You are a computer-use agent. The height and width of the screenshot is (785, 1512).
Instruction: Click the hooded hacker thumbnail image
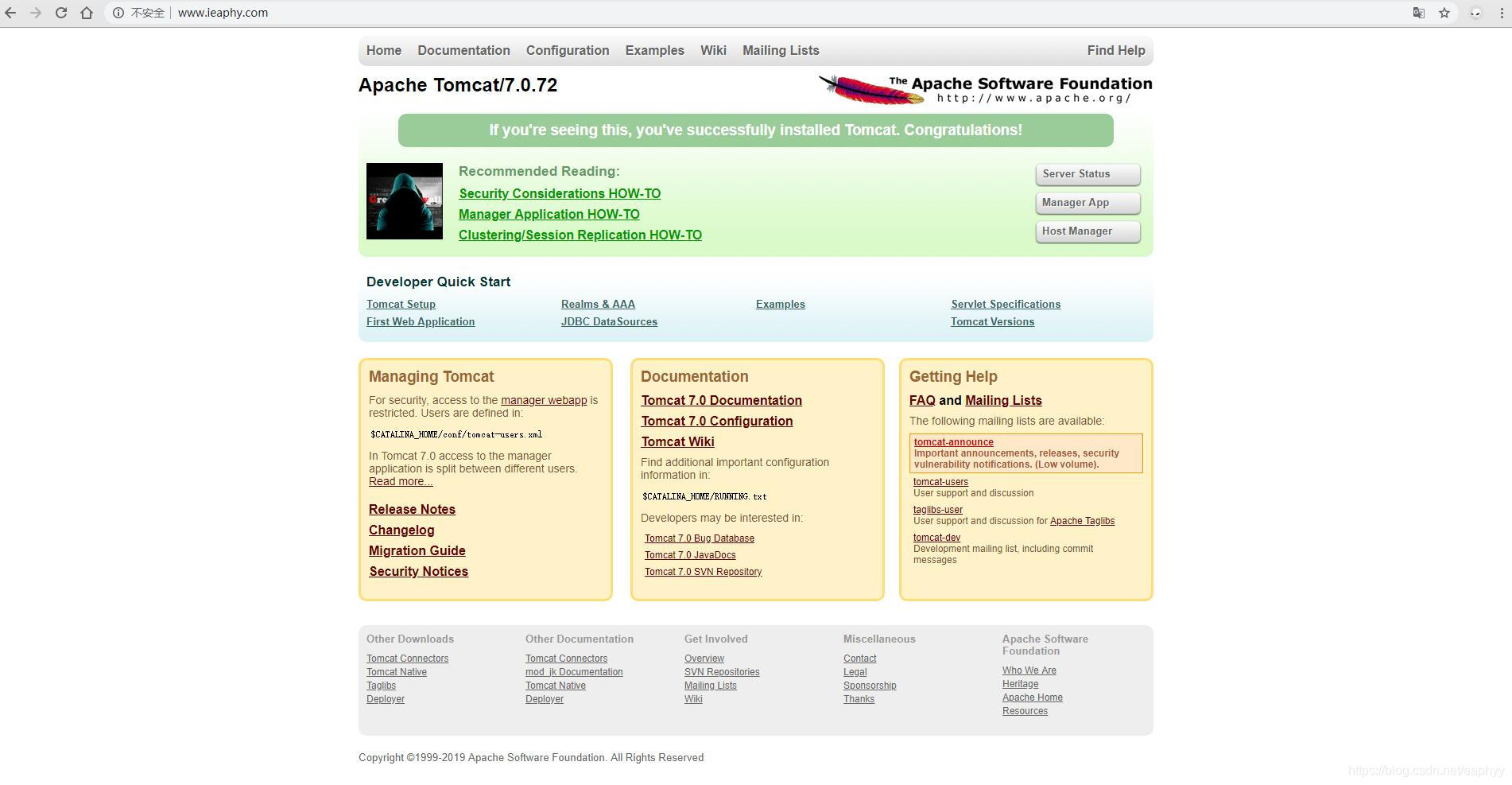pyautogui.click(x=405, y=201)
